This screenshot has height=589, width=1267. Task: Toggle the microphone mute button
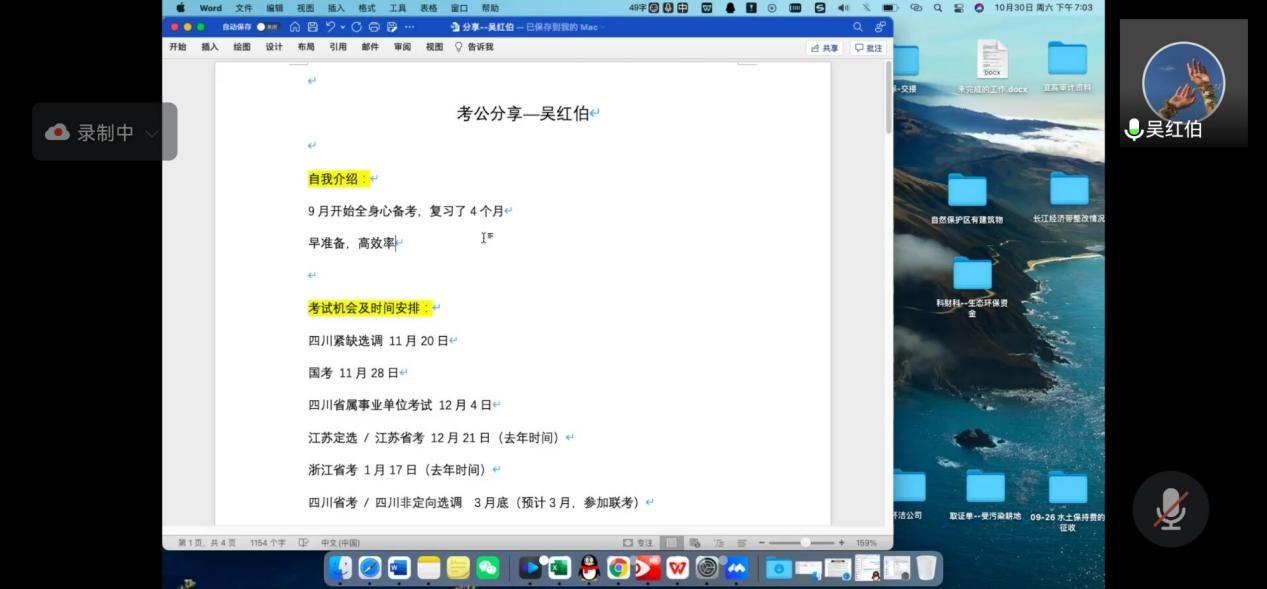1170,509
